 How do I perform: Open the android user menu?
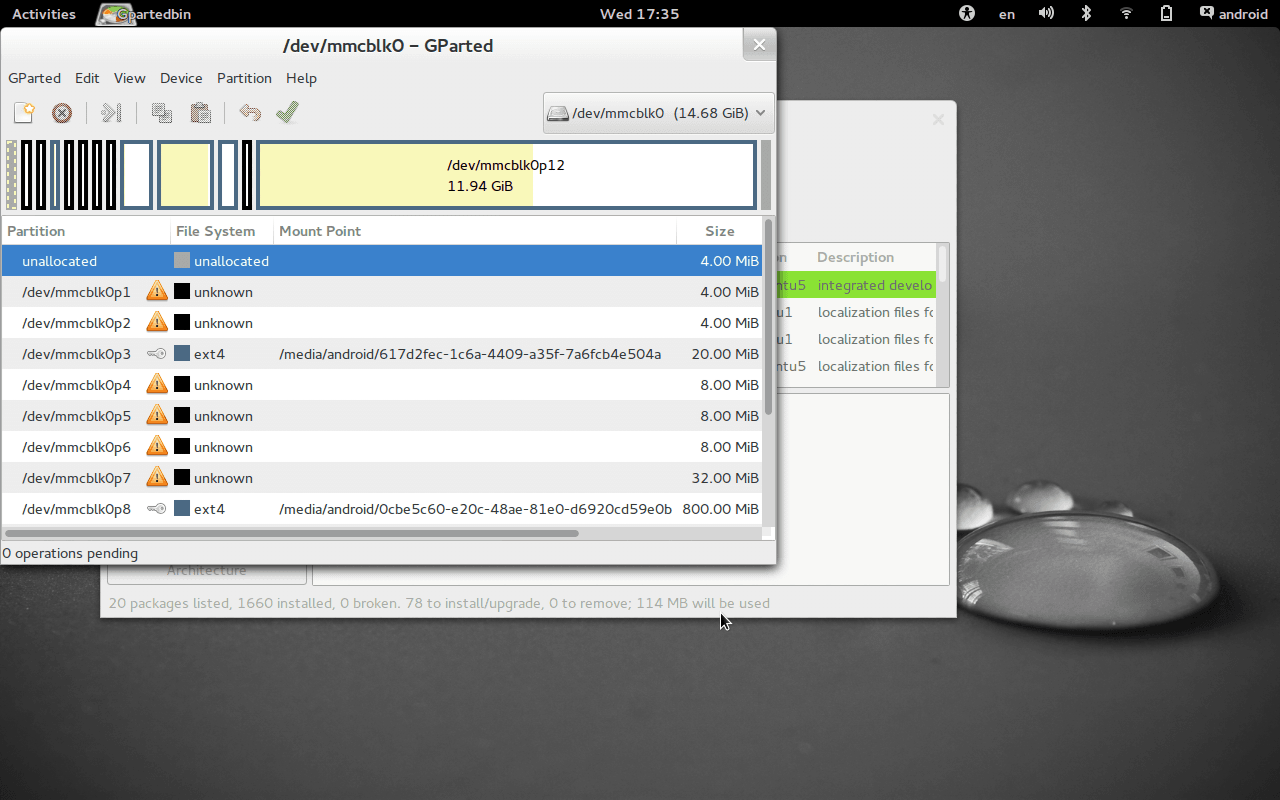[1234, 14]
